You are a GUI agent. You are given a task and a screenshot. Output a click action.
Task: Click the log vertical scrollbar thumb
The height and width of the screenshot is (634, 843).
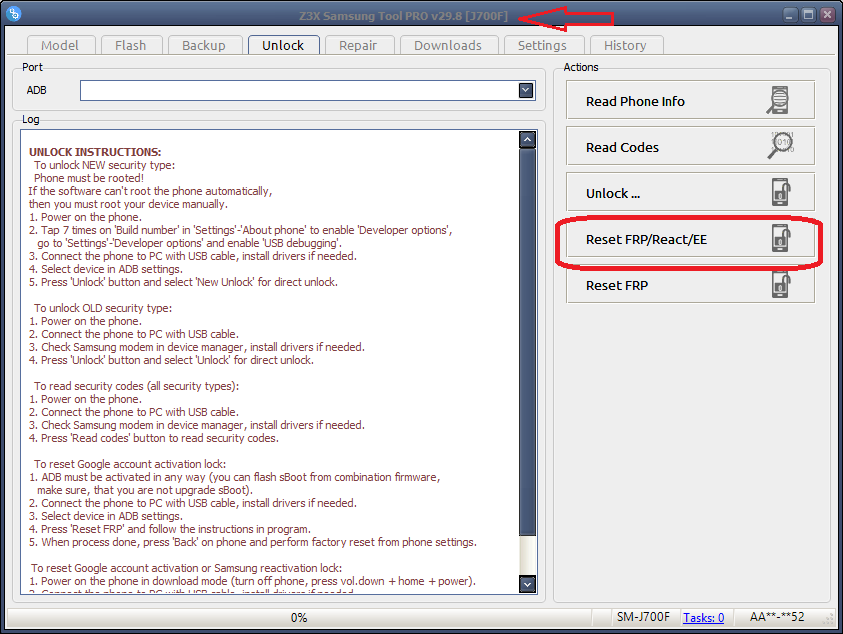[527, 341]
